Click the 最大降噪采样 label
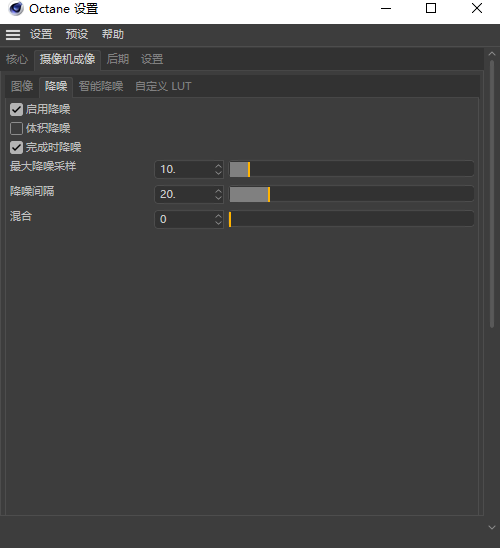500x548 pixels. pyautogui.click(x=43, y=166)
